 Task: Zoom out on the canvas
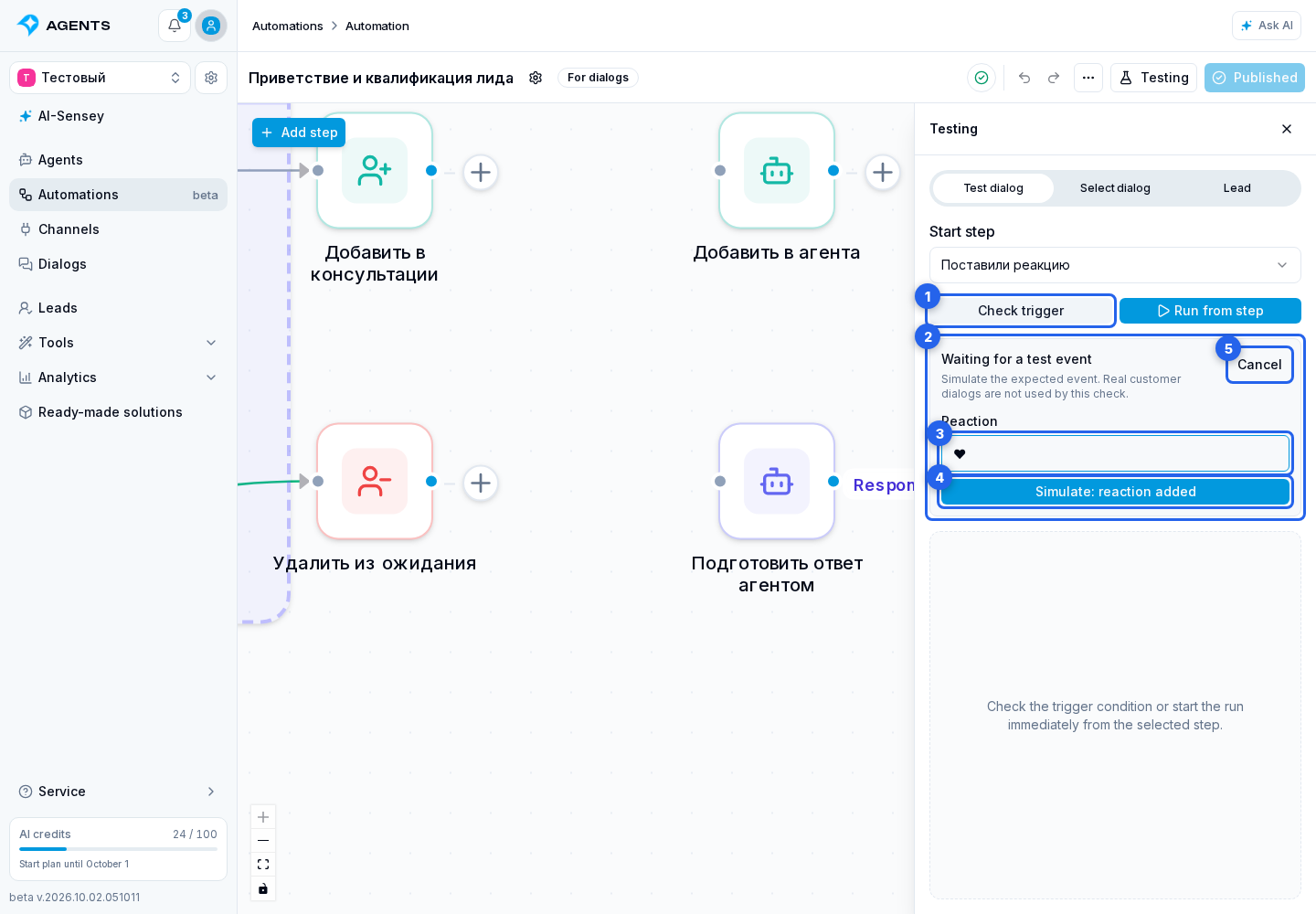click(x=263, y=841)
